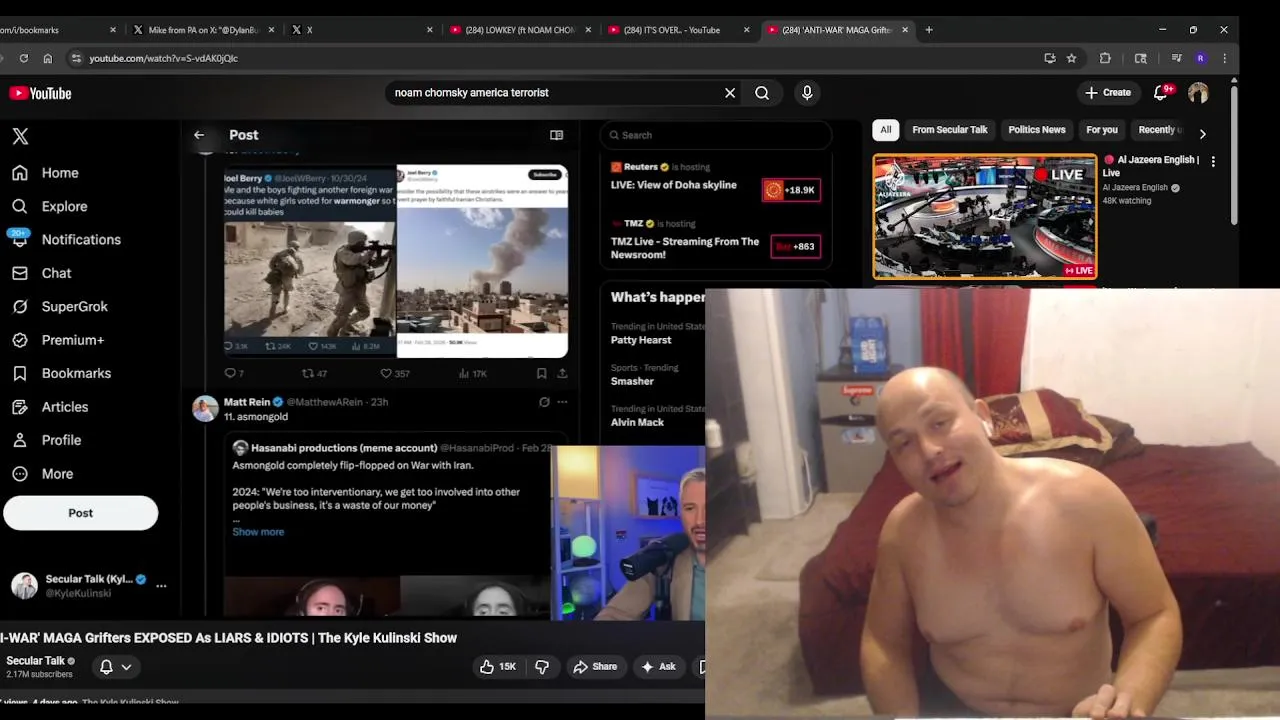This screenshot has width=1280, height=720.
Task: Click Patty Hearst trending topic
Action: [x=641, y=340]
